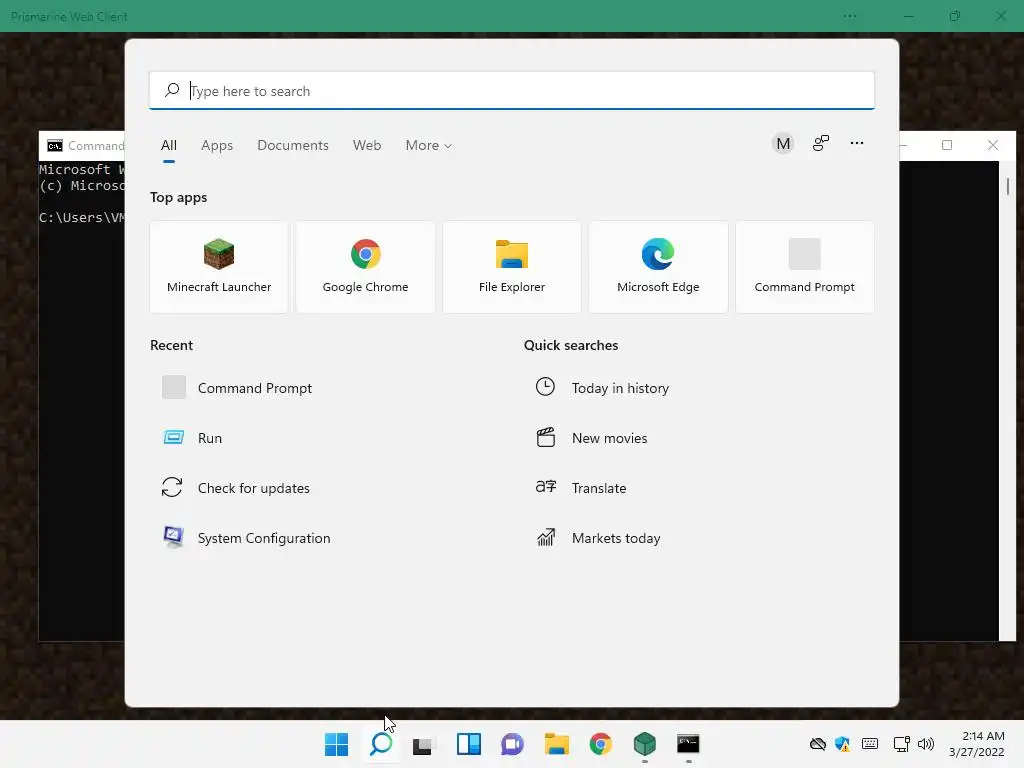Image resolution: width=1024 pixels, height=768 pixels.
Task: Launch Google Chrome from Top apps
Action: 365,267
